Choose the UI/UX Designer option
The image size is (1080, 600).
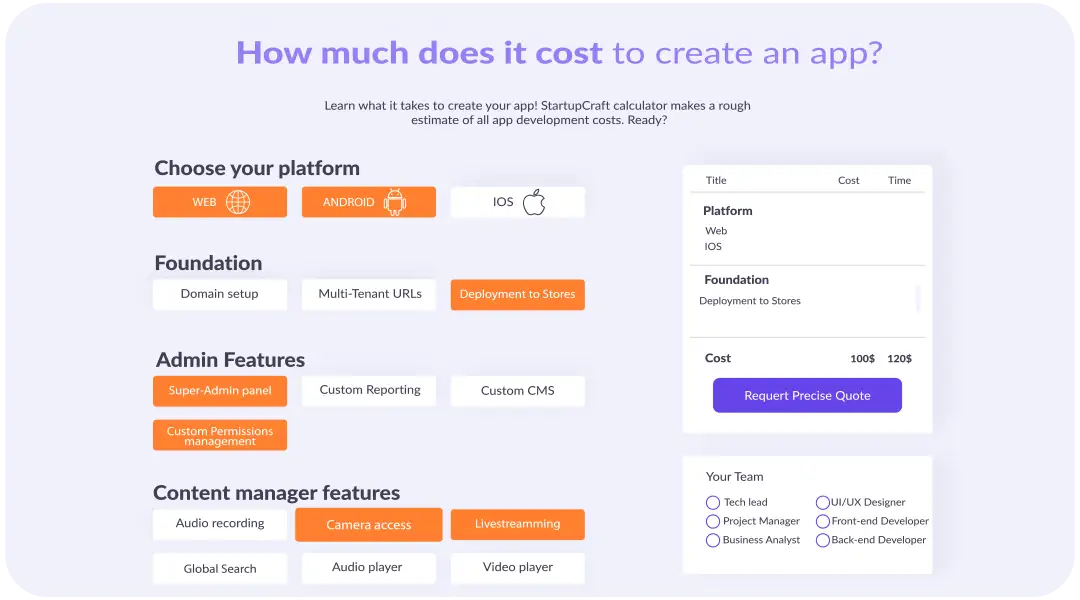click(823, 503)
